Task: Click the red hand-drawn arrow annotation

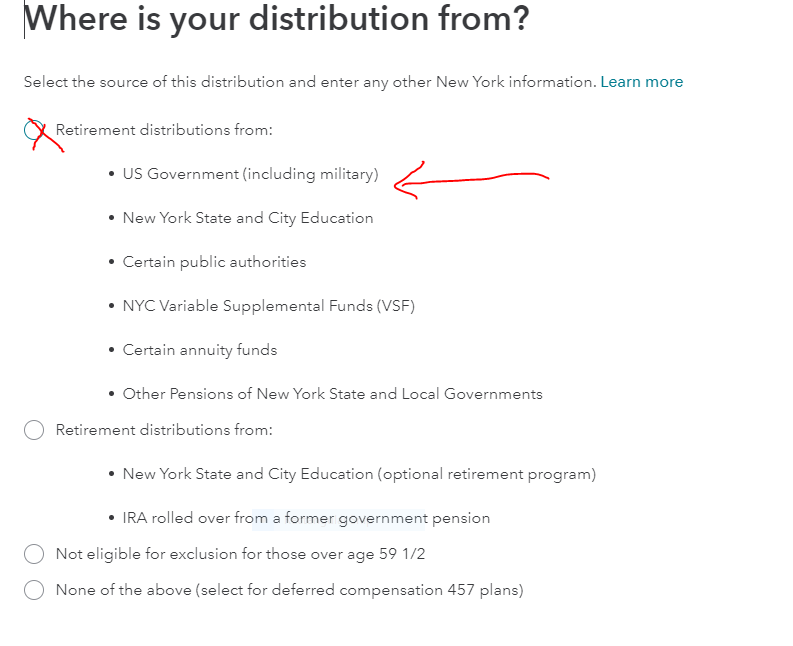Action: [x=470, y=180]
